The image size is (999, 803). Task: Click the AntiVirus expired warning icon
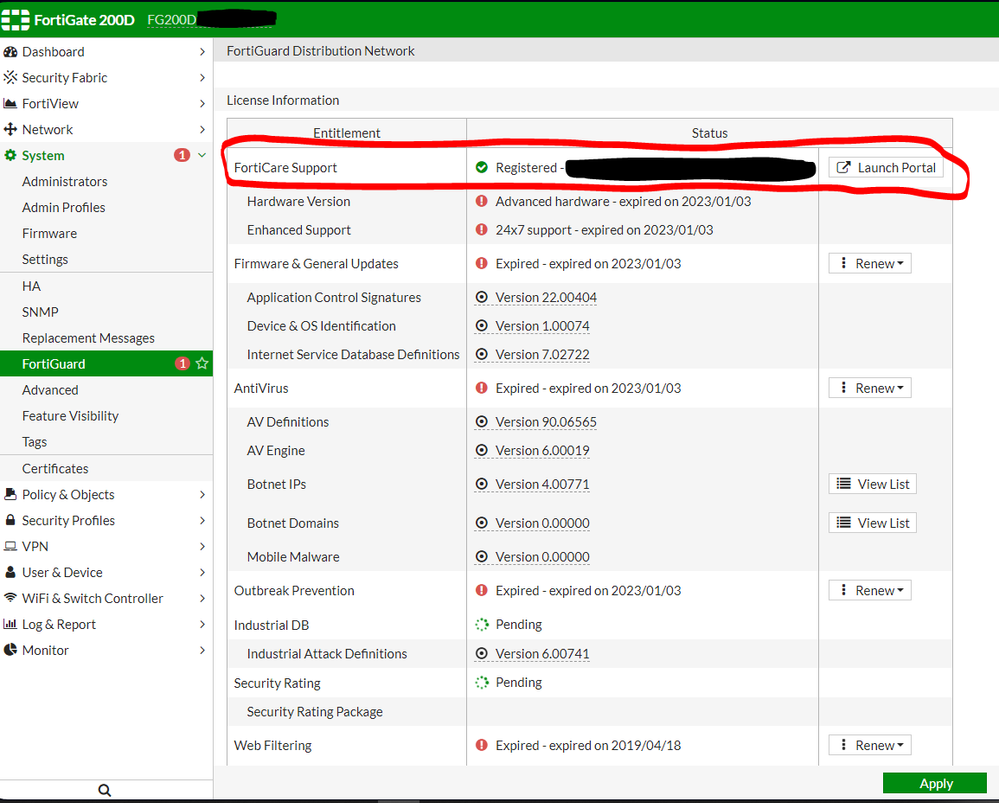point(482,387)
